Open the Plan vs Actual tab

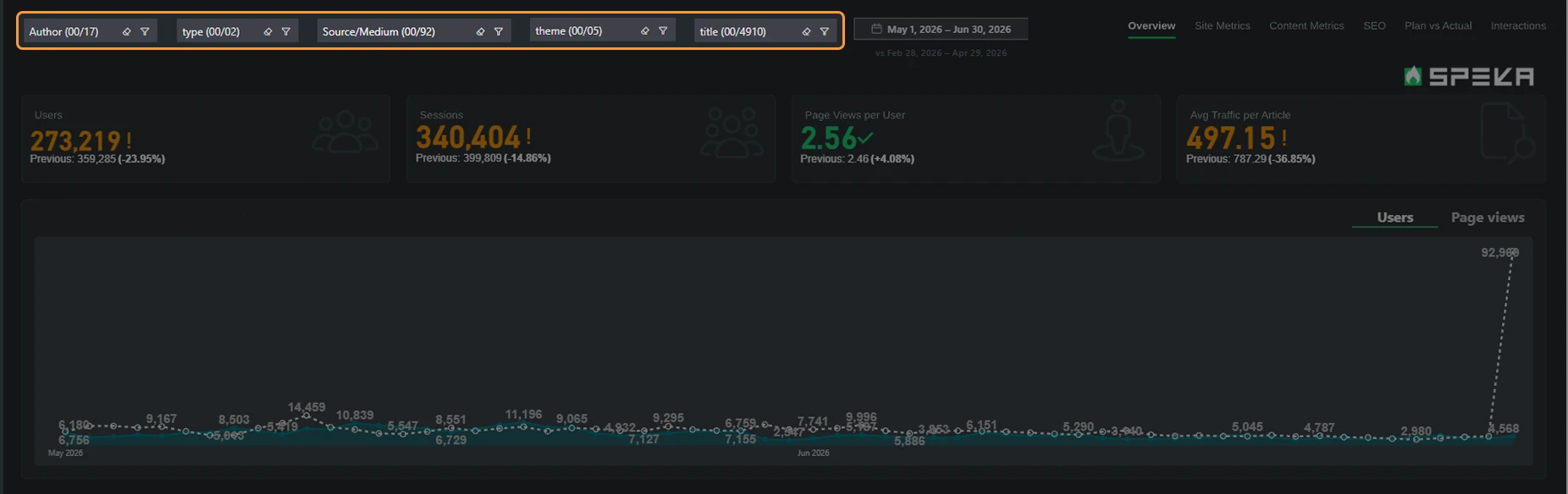coord(1438,26)
